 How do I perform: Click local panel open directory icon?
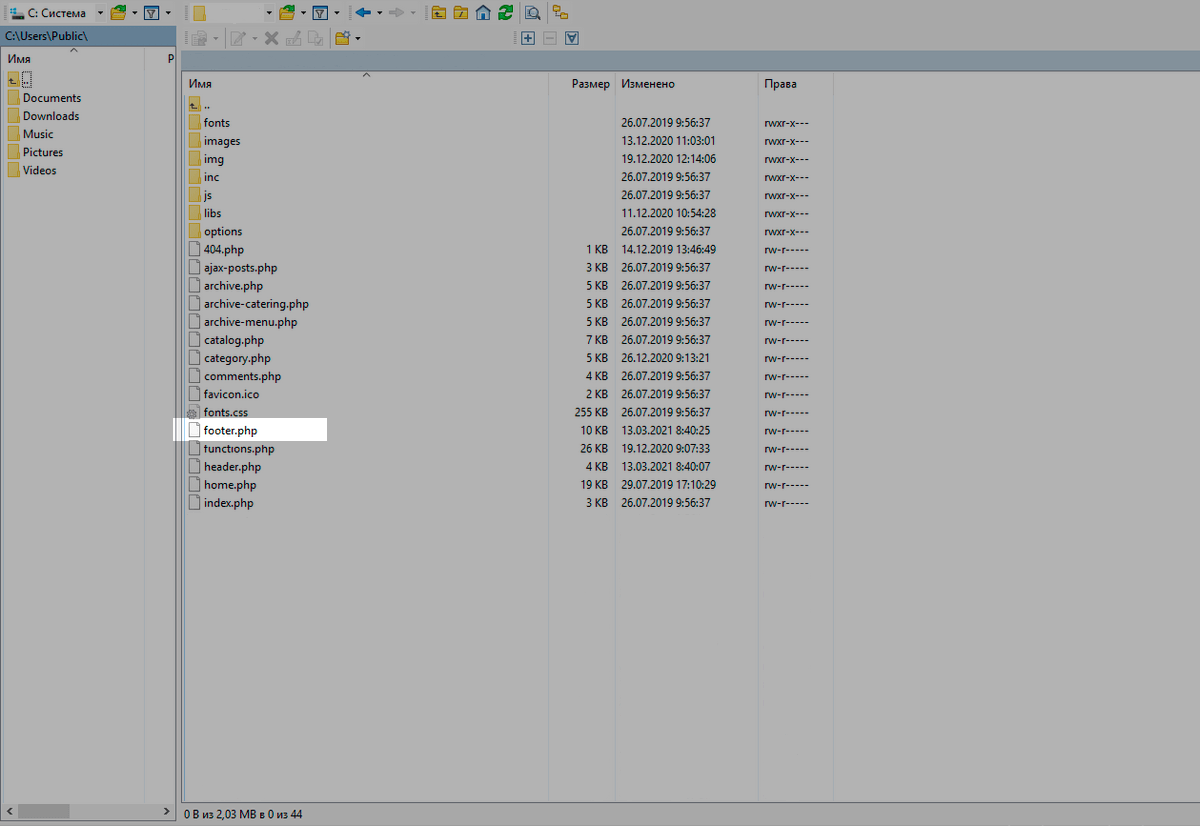[119, 13]
